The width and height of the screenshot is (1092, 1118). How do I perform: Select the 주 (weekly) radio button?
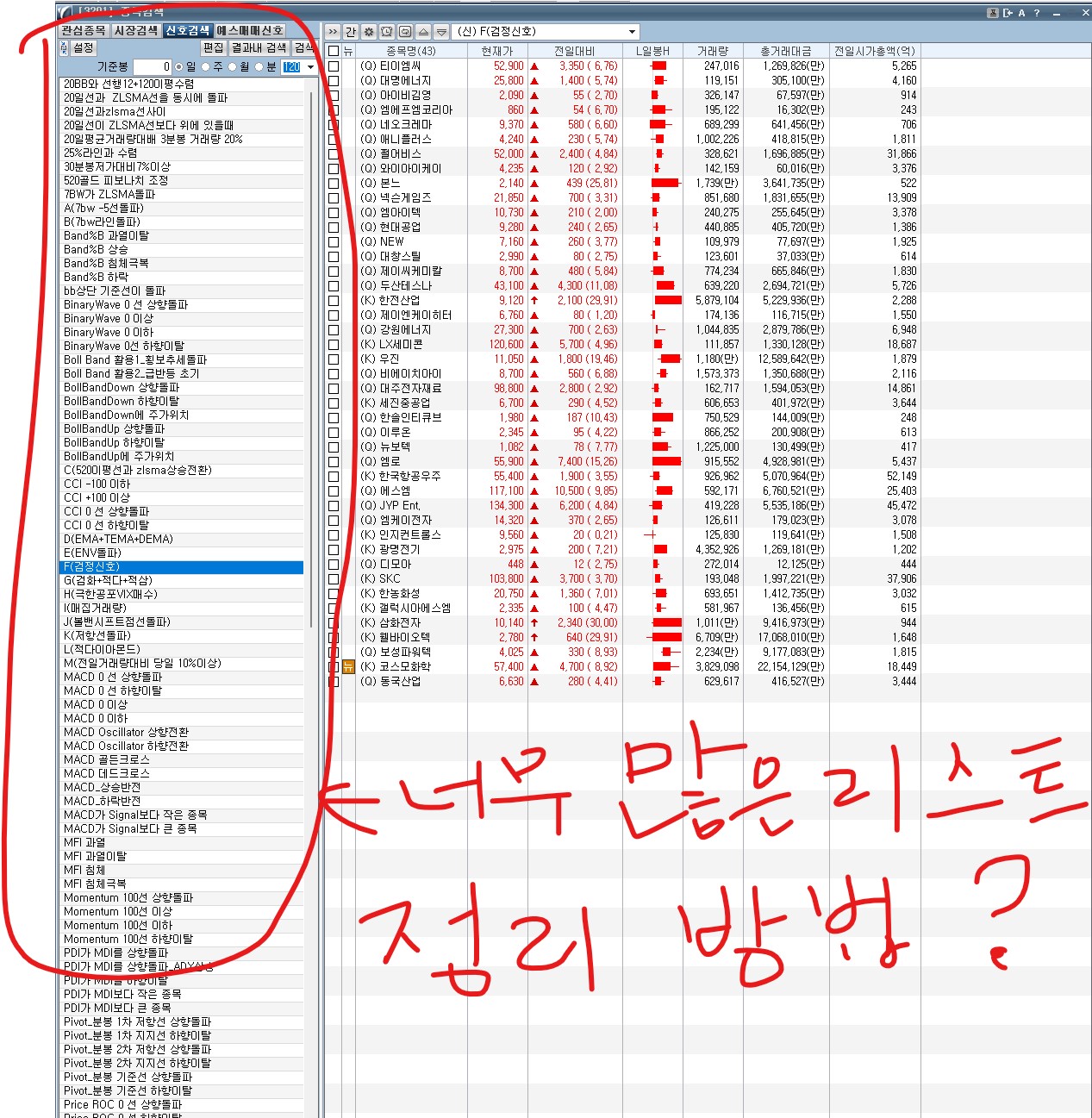point(206,67)
